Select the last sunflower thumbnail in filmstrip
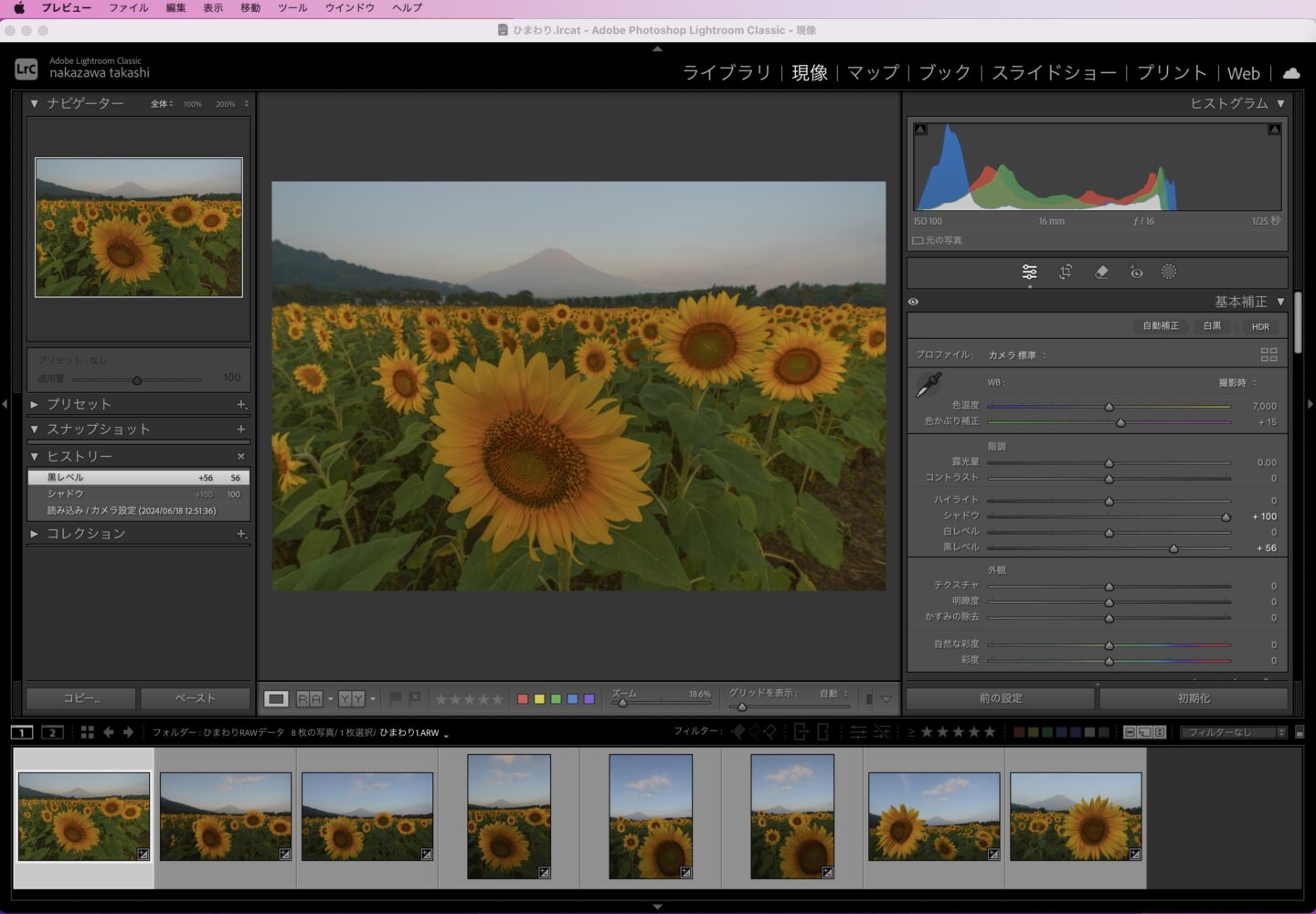Screen dimensions: 1316x914 (x=1076, y=816)
